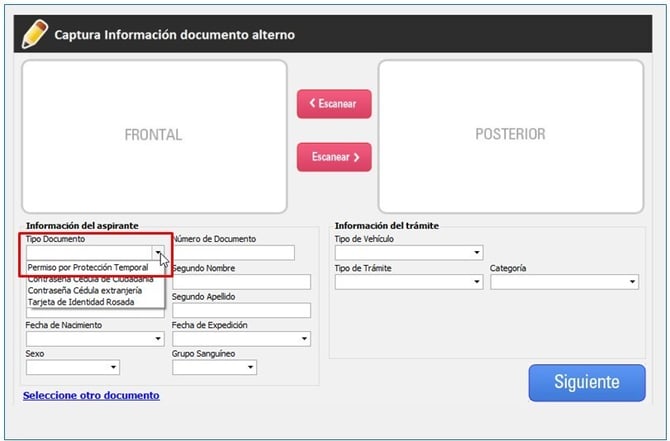Screen dimensions: 670x441
Task: Choose Contraseña Cédula de Ciudadanía option
Action: coord(90,279)
